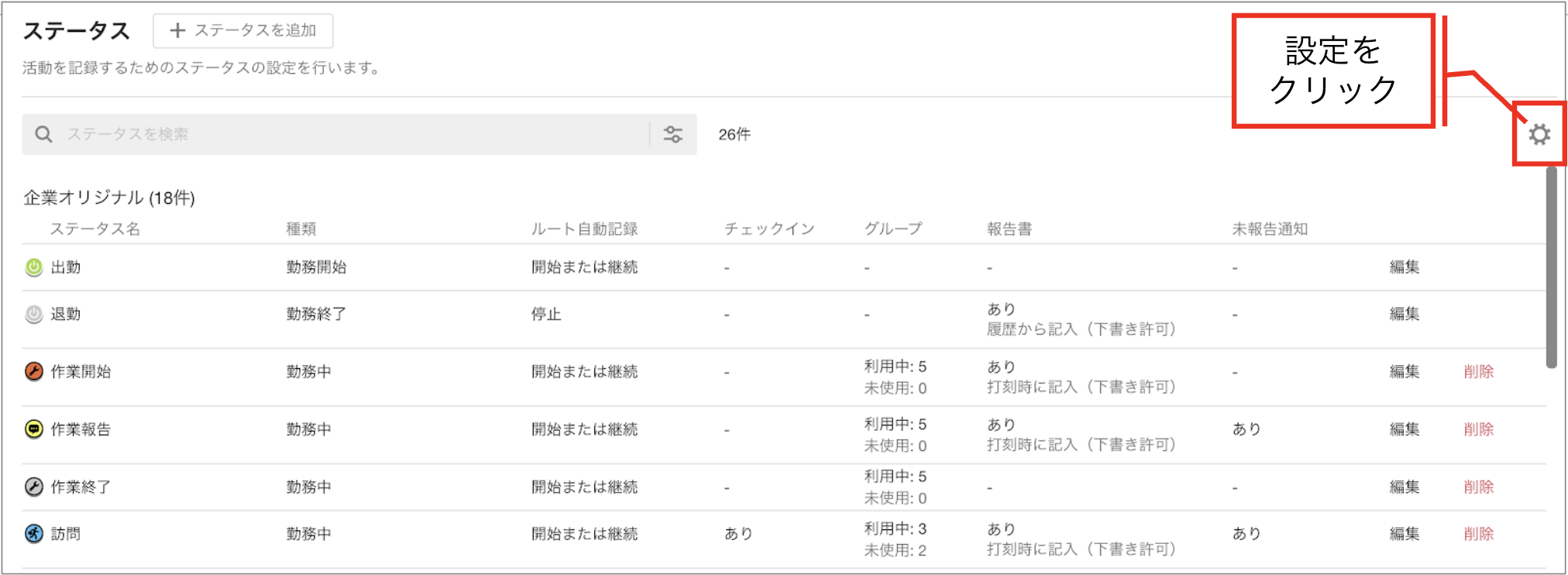
Task: Delete the 作業報告 status
Action: click(x=1478, y=429)
